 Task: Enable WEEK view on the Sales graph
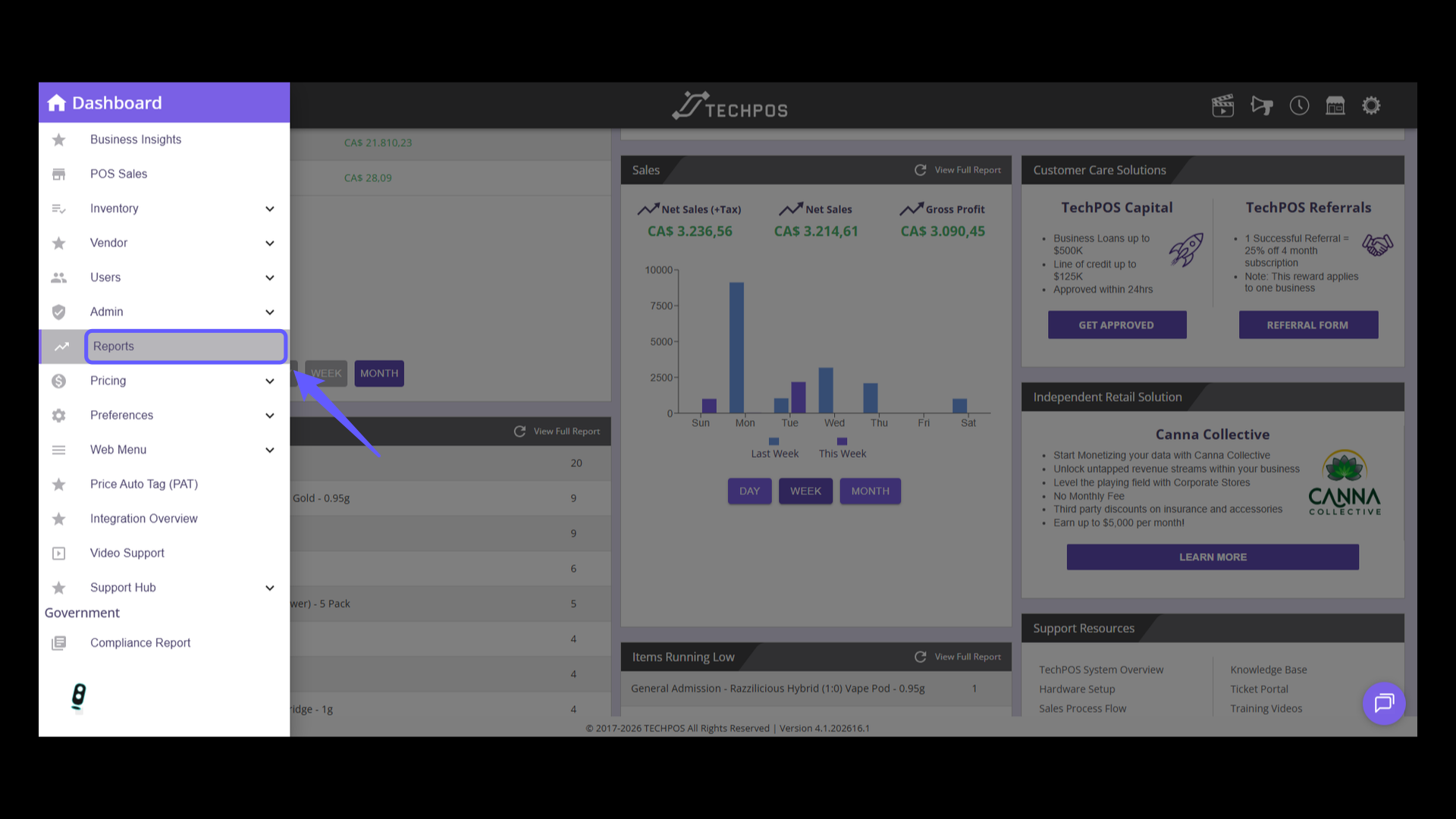(805, 491)
